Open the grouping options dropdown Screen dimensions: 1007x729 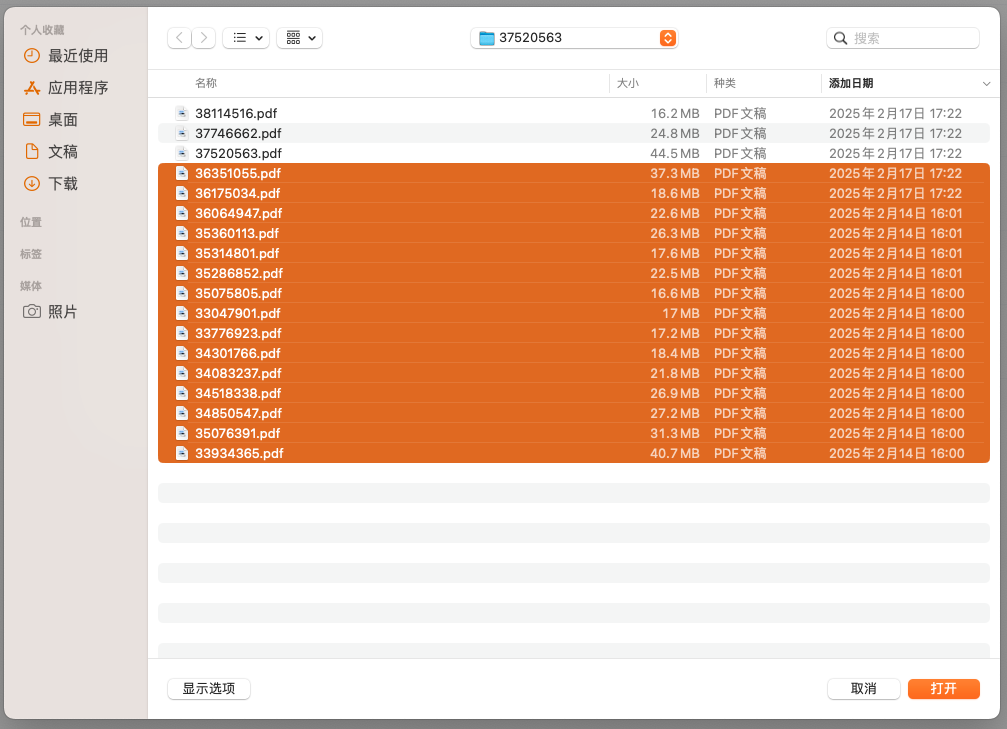299,38
